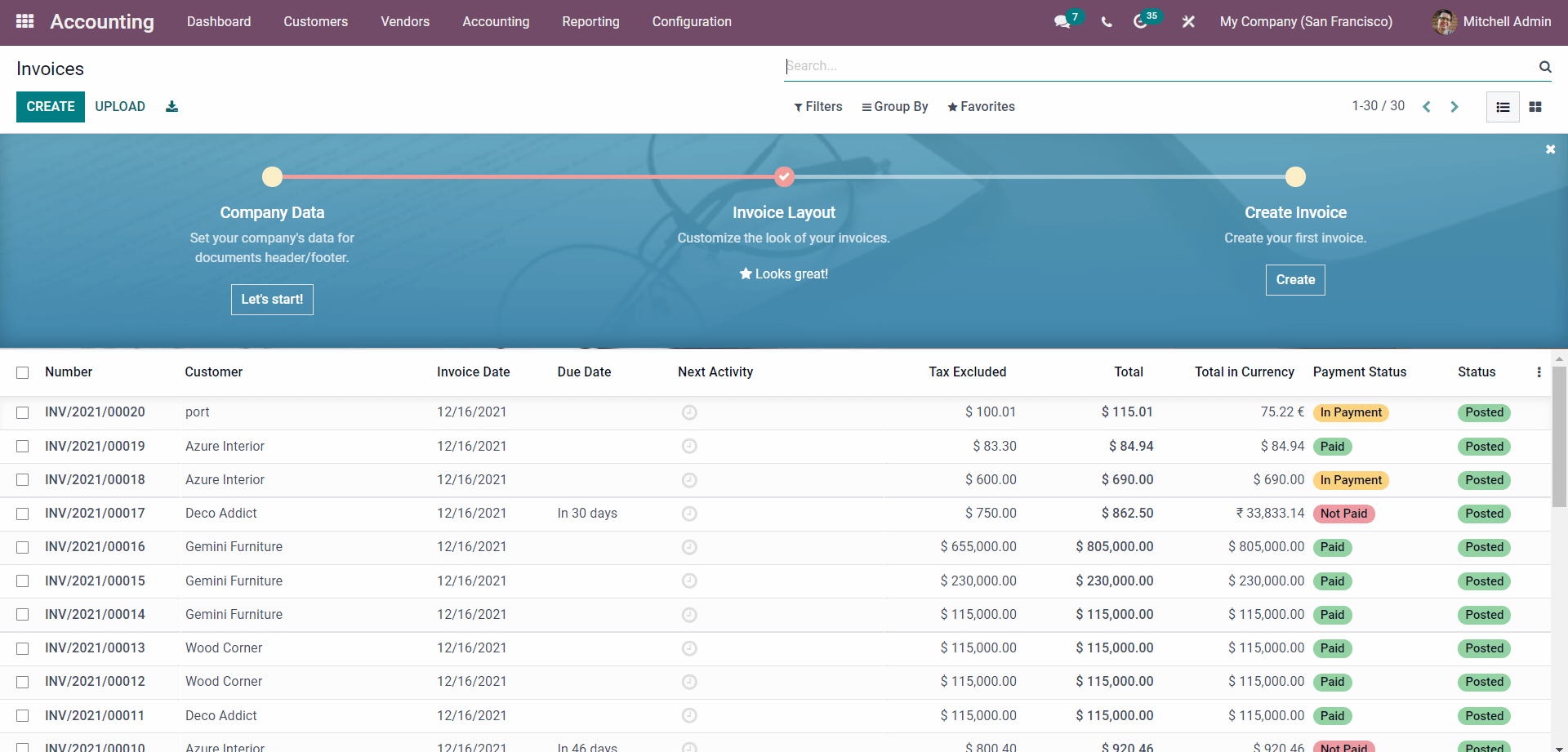
Task: Click activity clock for INV/2021/00012
Action: click(x=689, y=682)
